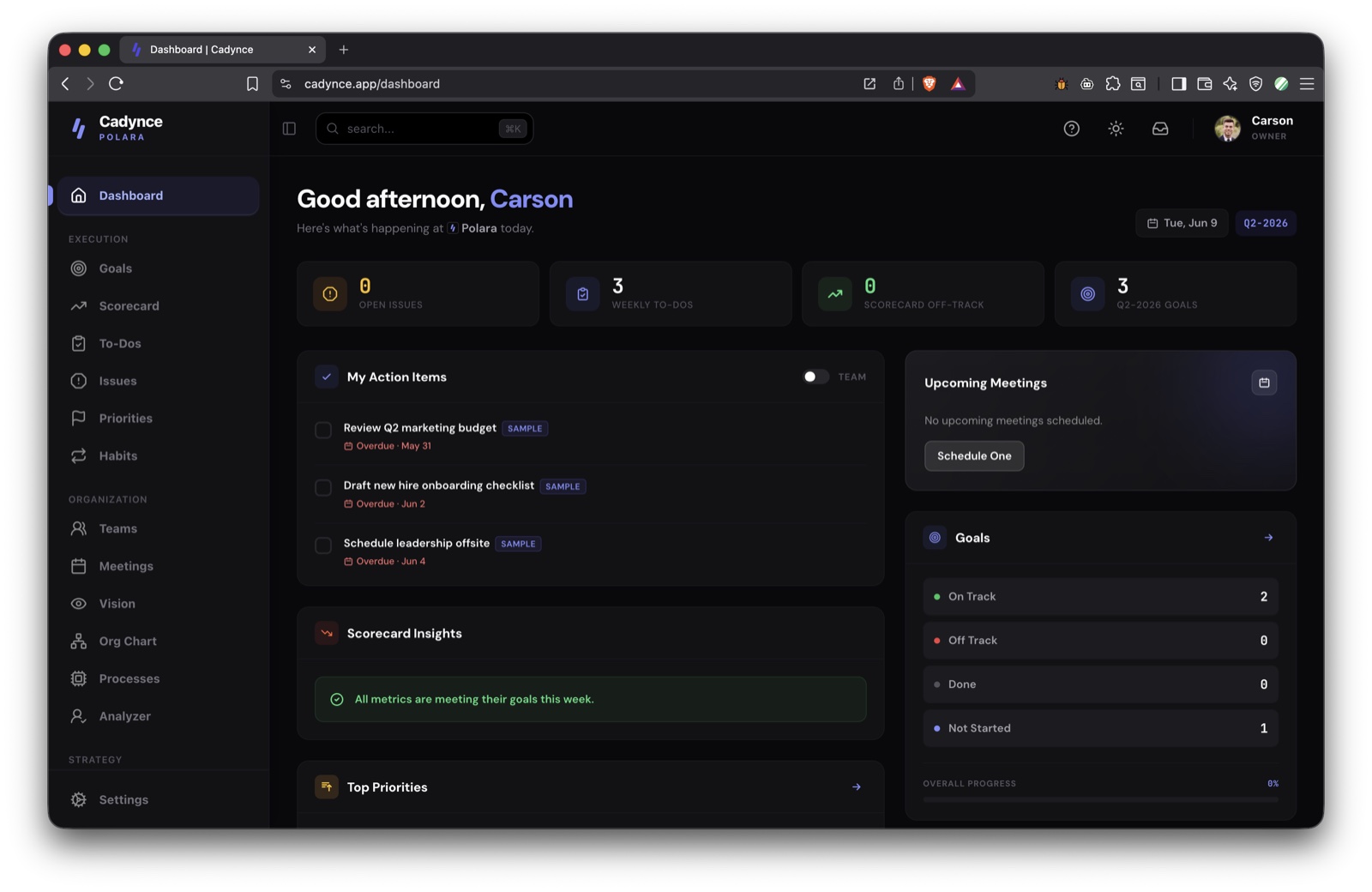The height and width of the screenshot is (892, 1372).
Task: Click the Cadynce logo in sidebar
Action: [79, 128]
